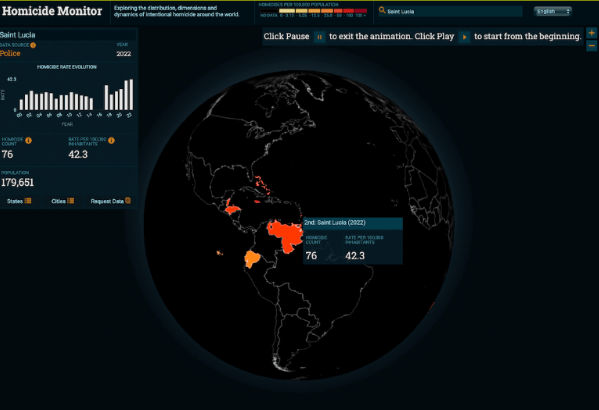This screenshot has height=410, width=599.
Task: Click Play to restart the animation
Action: click(x=464, y=37)
